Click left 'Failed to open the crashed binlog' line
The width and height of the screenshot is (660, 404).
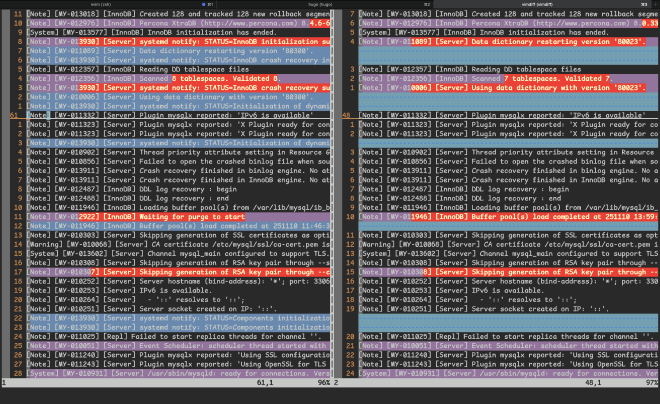178,162
